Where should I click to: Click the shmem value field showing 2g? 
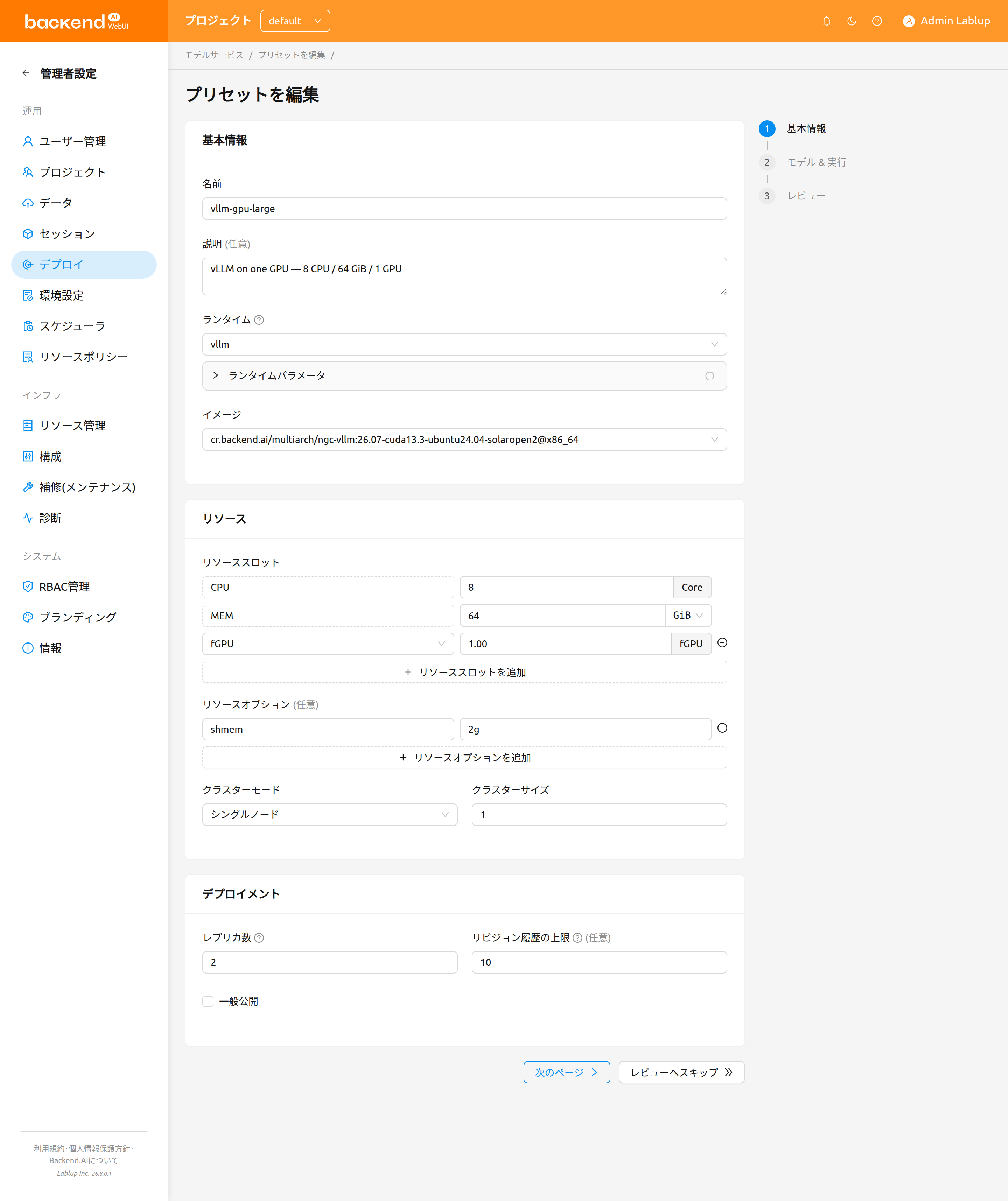coord(585,729)
